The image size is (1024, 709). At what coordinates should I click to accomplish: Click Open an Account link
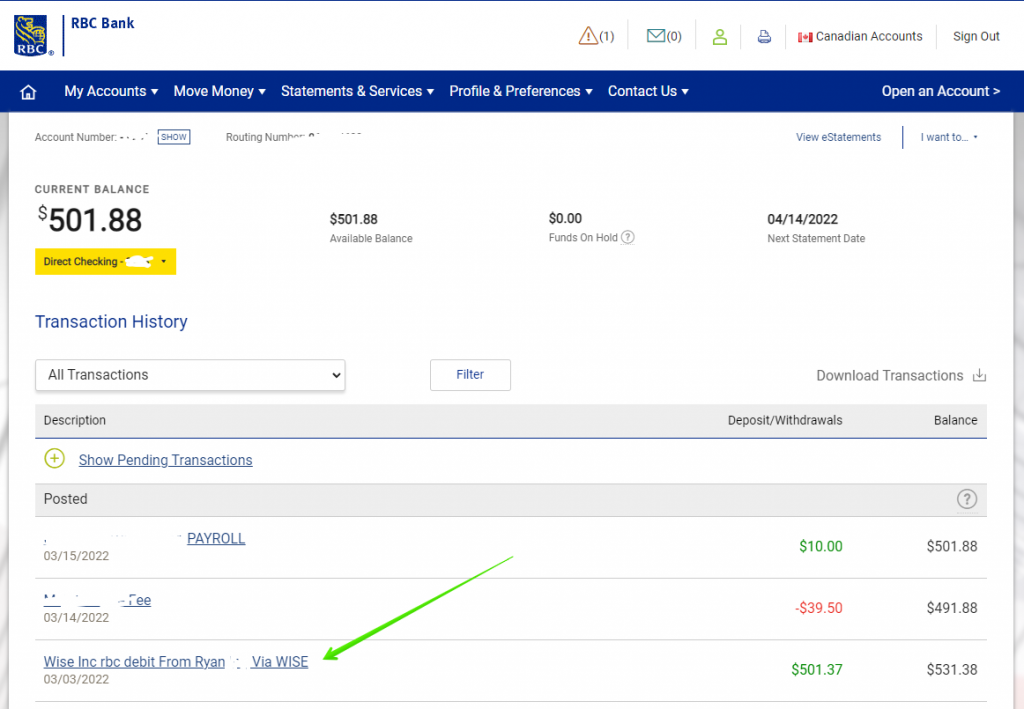pyautogui.click(x=940, y=91)
